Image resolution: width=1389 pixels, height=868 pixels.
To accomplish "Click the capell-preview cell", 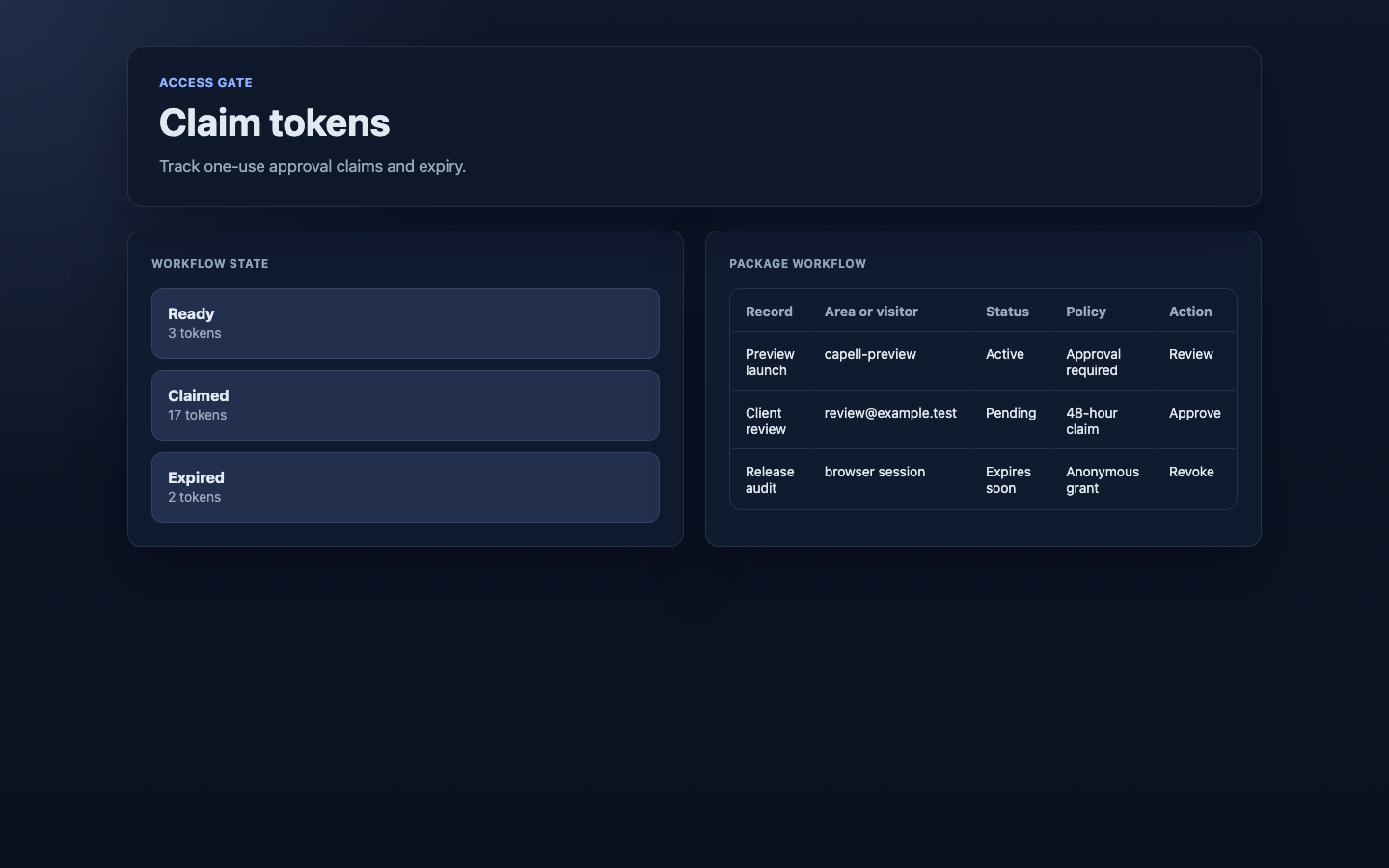I will (891, 362).
